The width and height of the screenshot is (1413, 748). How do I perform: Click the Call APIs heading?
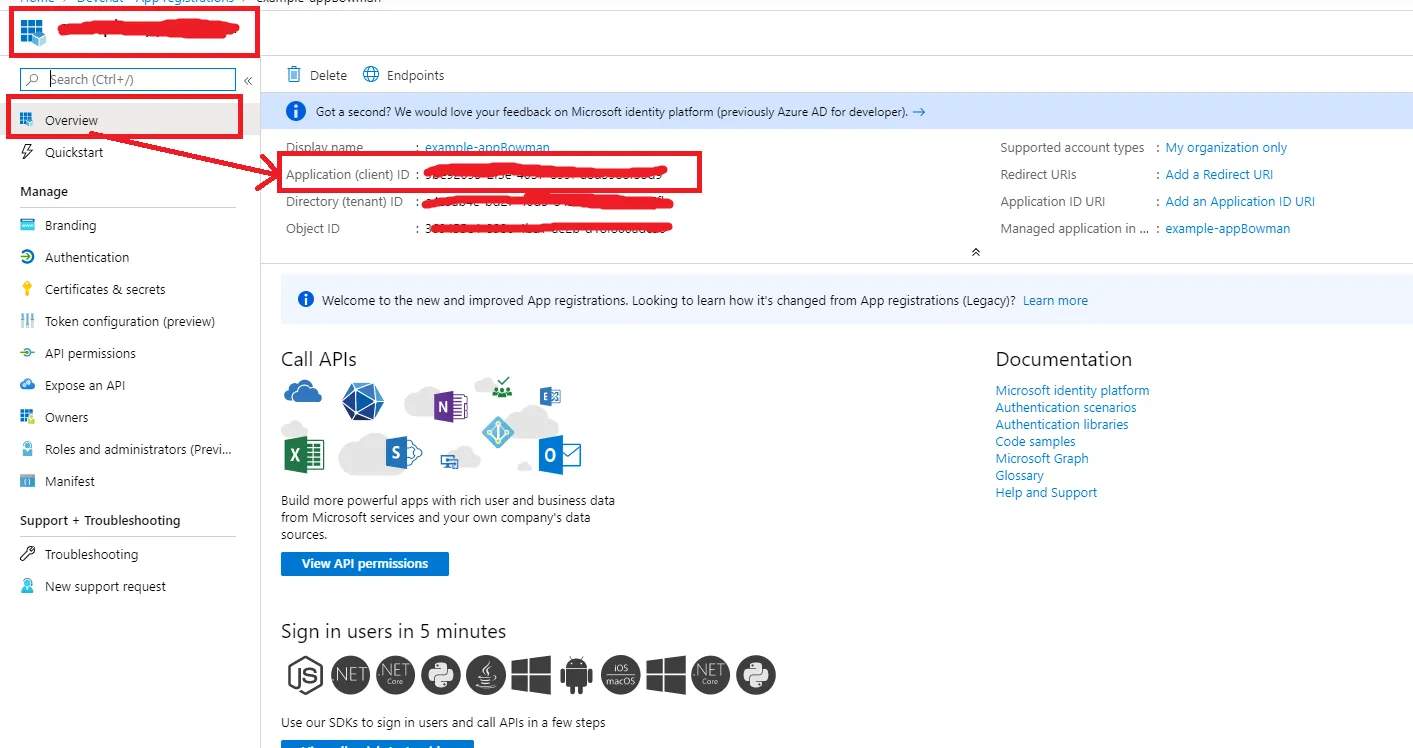point(319,359)
